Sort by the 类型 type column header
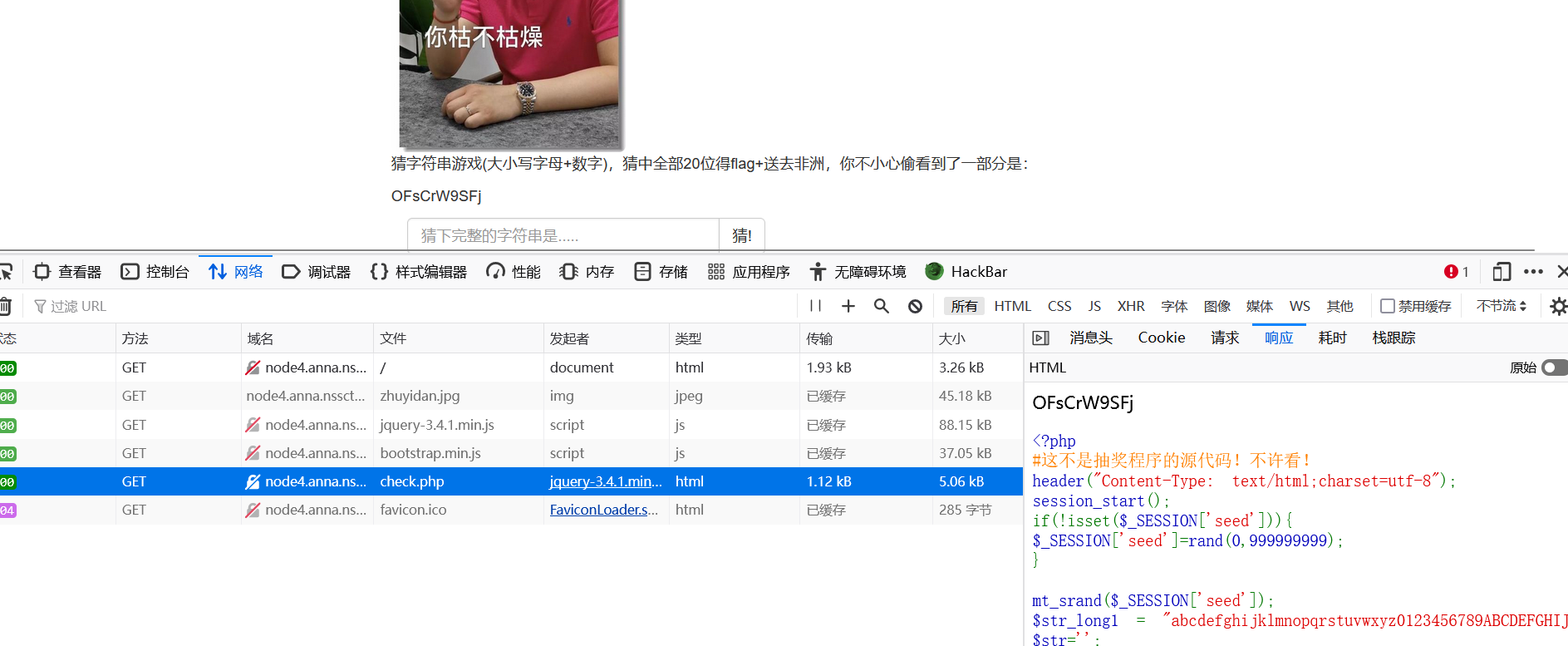 pos(734,338)
